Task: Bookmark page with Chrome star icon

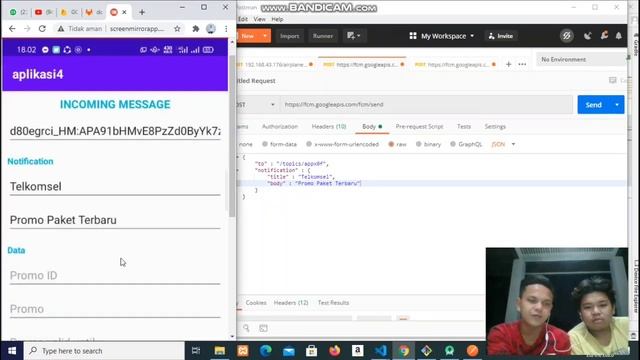Action: [x=177, y=29]
